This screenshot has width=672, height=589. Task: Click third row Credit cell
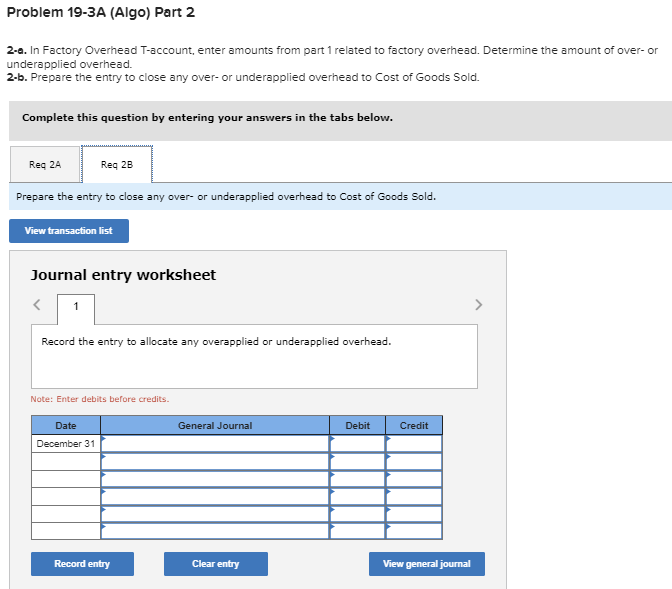[x=414, y=479]
